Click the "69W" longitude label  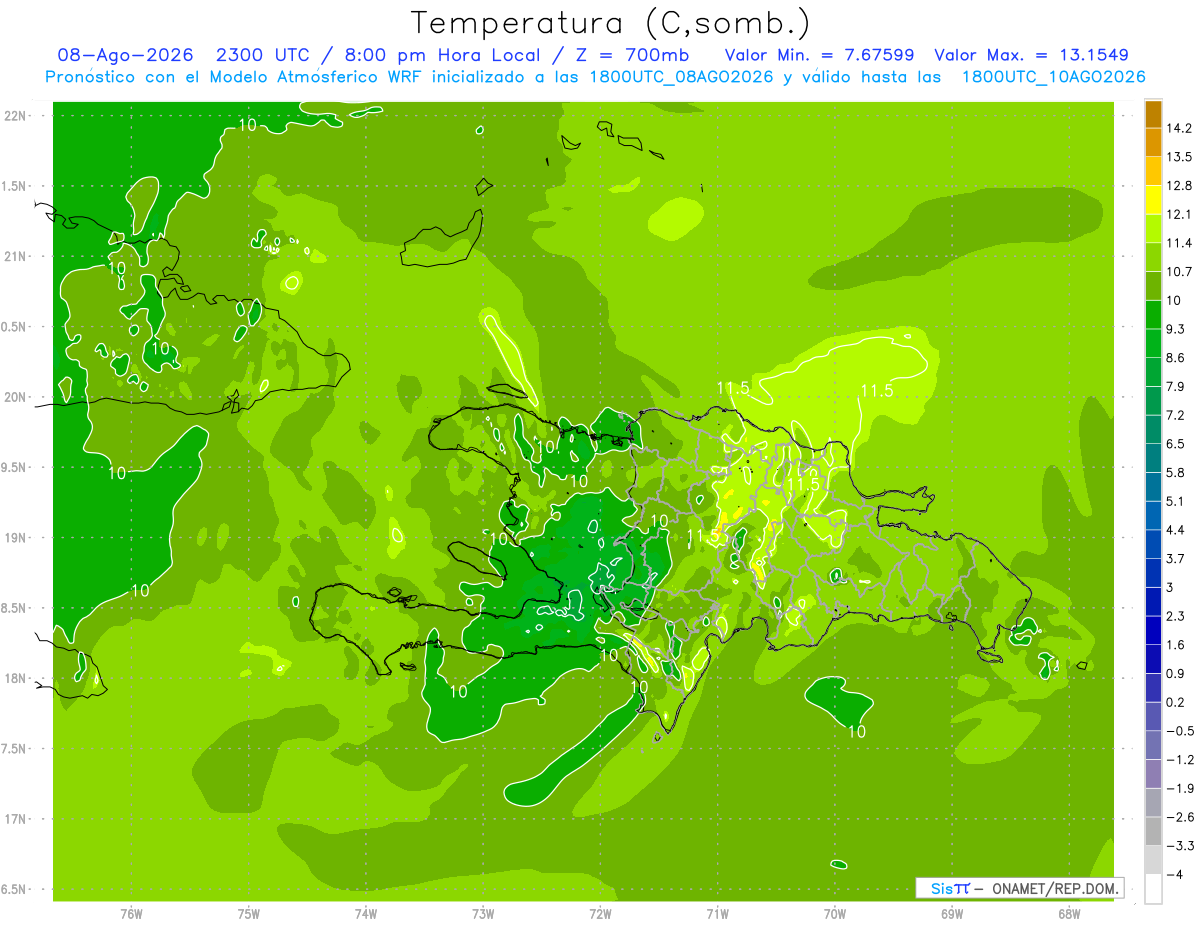pos(952,914)
